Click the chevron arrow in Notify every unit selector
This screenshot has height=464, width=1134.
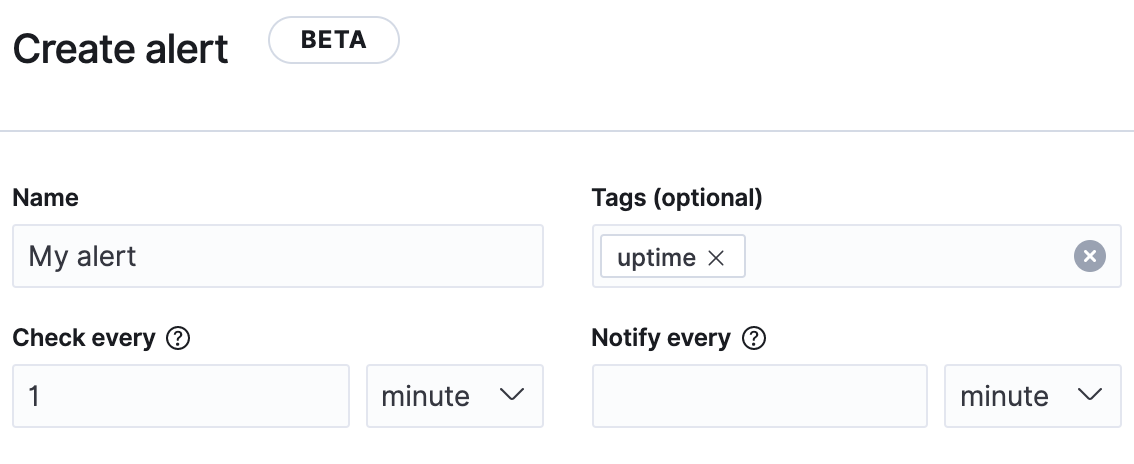point(1089,396)
